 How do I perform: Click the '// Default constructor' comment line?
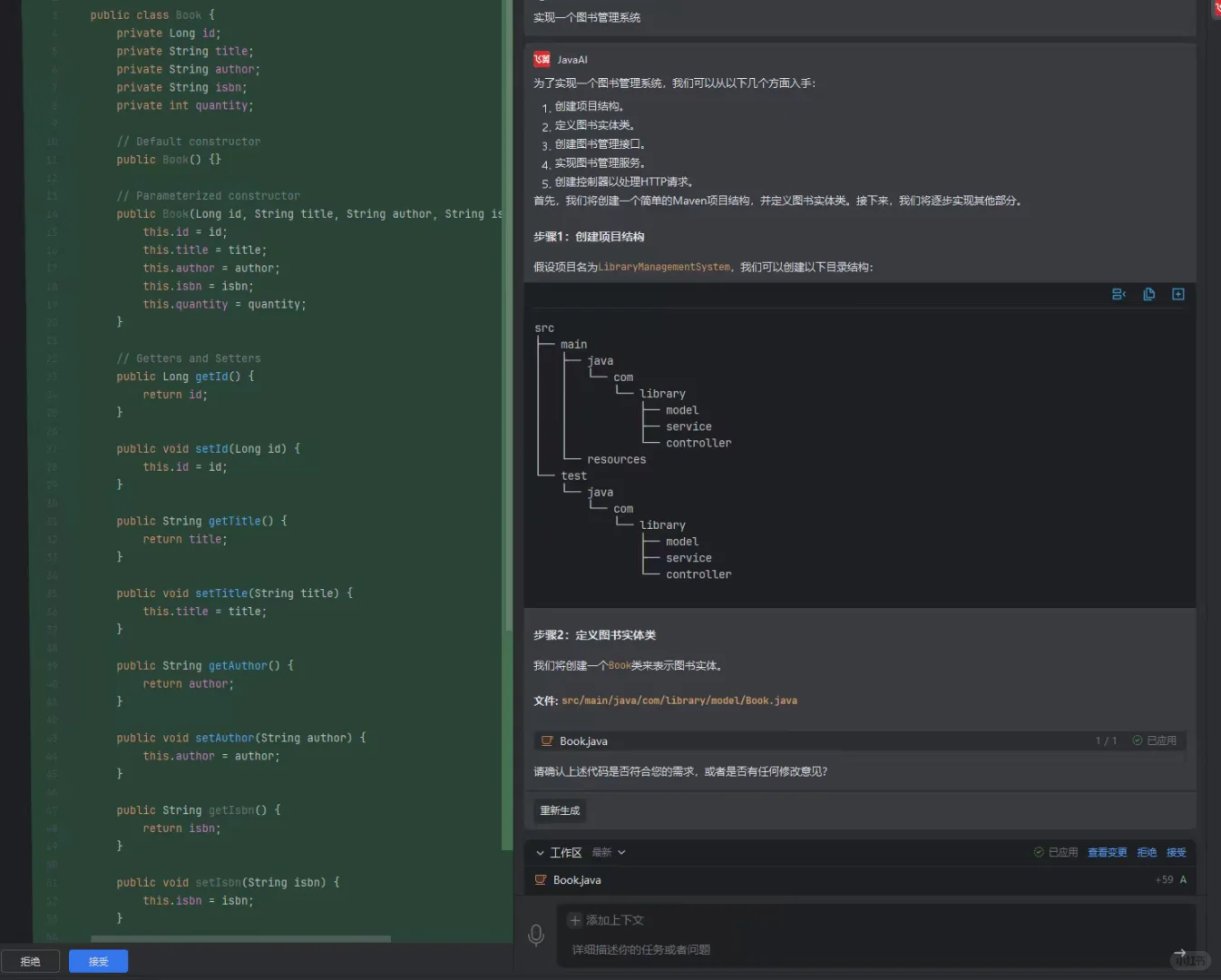(x=189, y=142)
